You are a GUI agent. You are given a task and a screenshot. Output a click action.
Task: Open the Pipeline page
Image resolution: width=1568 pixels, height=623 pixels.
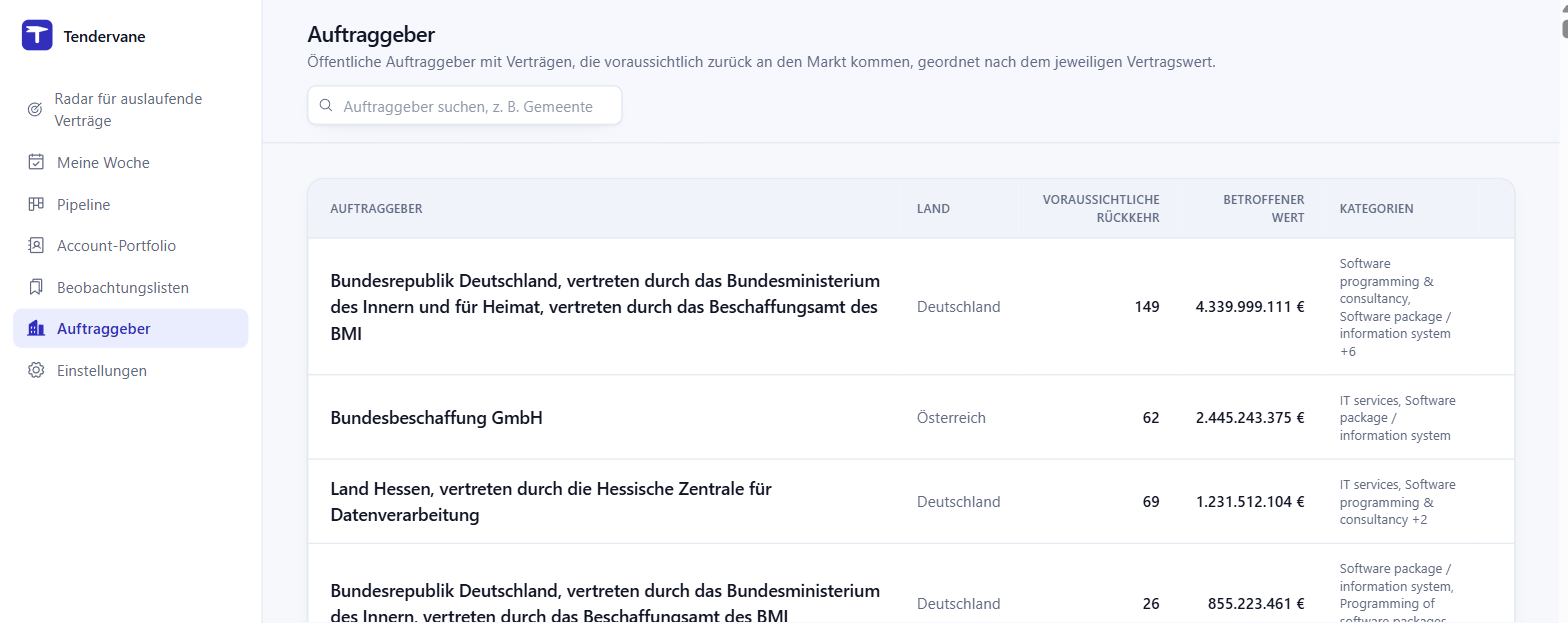130,204
